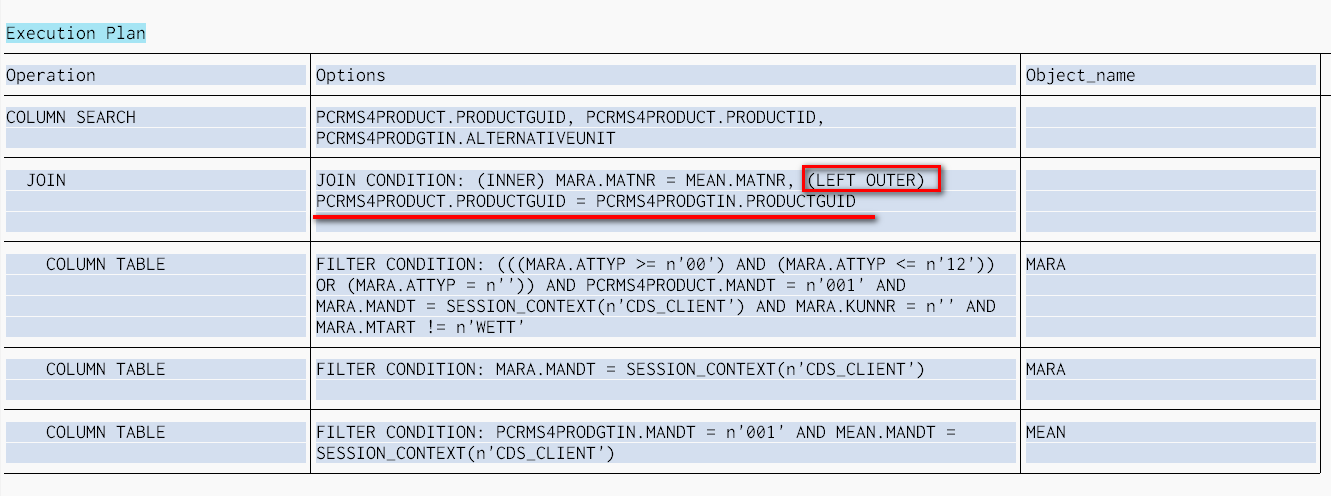Click the underlined PRODUCTGUID join condition line

[x=586, y=201]
